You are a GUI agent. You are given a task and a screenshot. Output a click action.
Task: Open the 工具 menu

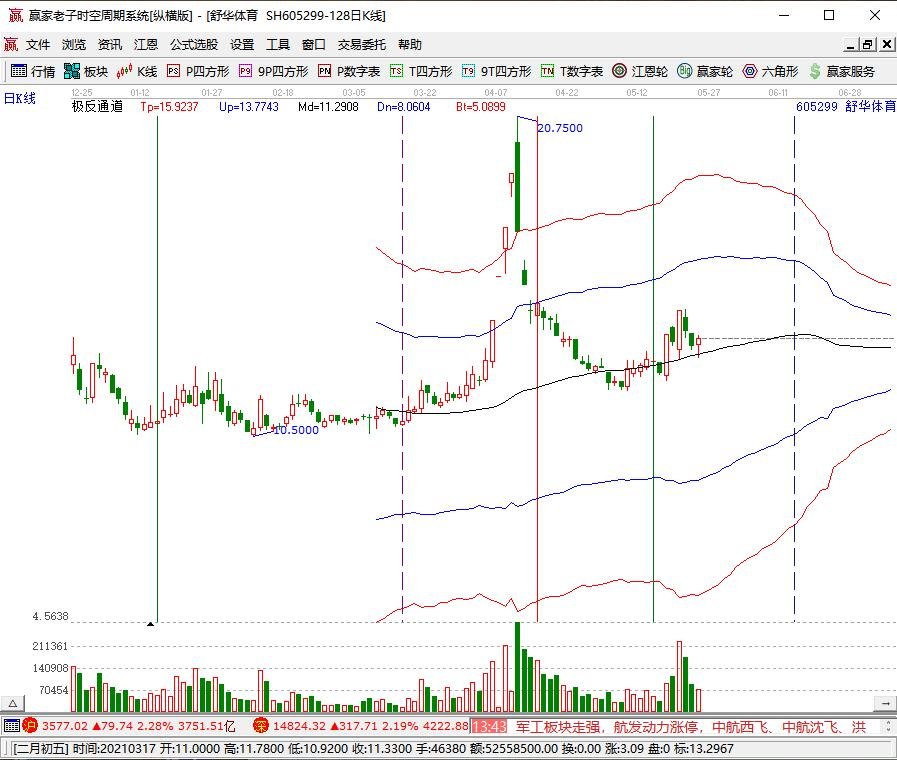[x=278, y=45]
